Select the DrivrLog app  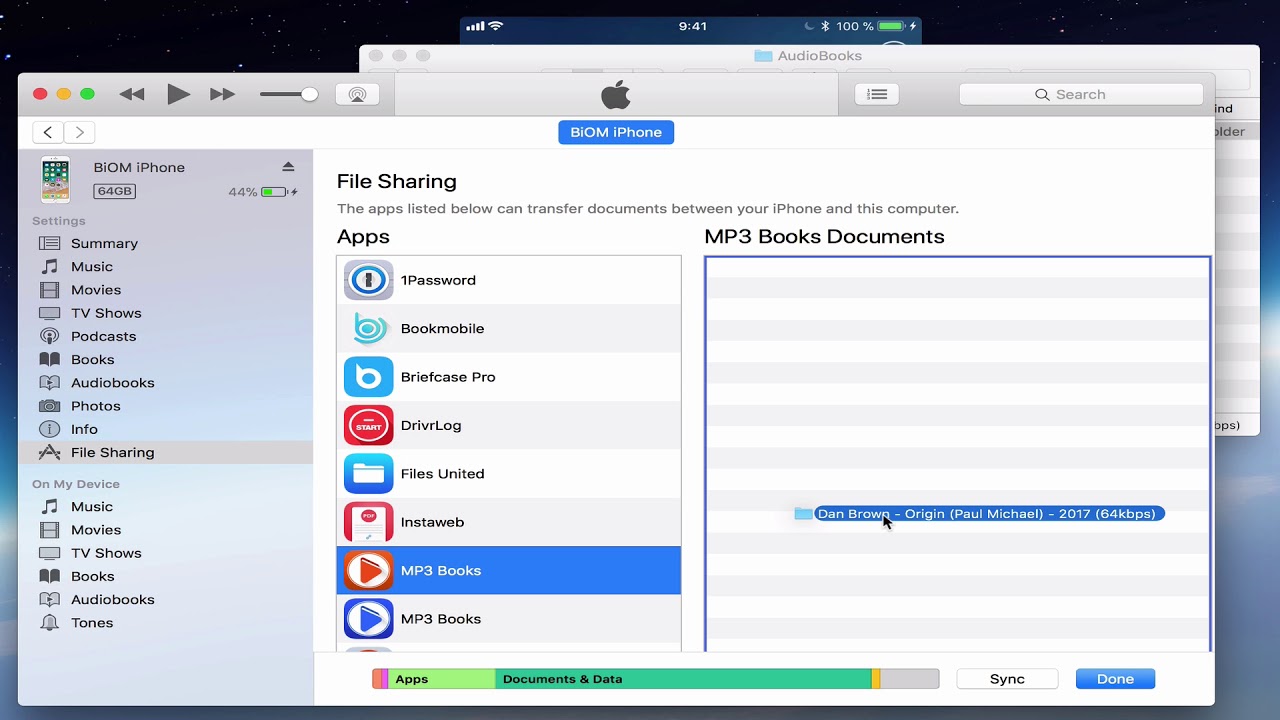point(509,425)
